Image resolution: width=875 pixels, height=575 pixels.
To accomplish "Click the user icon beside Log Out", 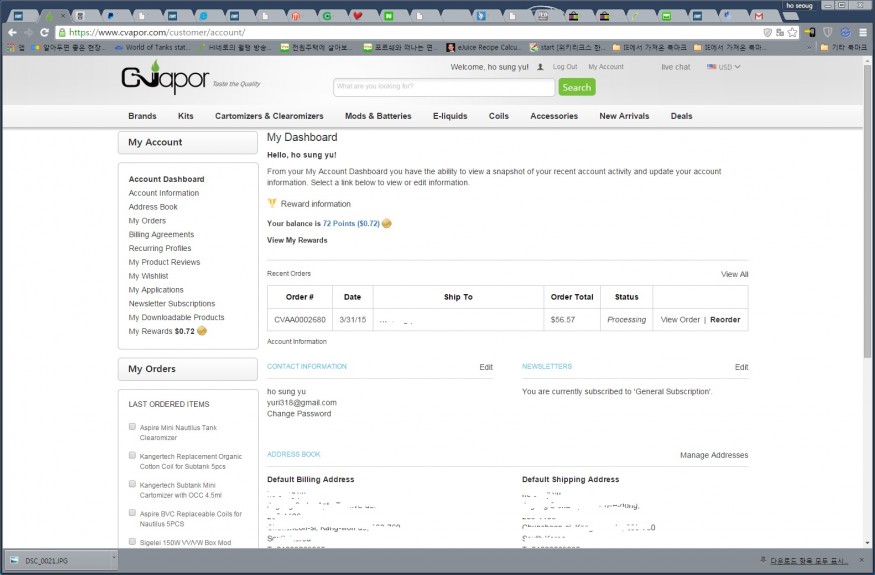I will 540,67.
